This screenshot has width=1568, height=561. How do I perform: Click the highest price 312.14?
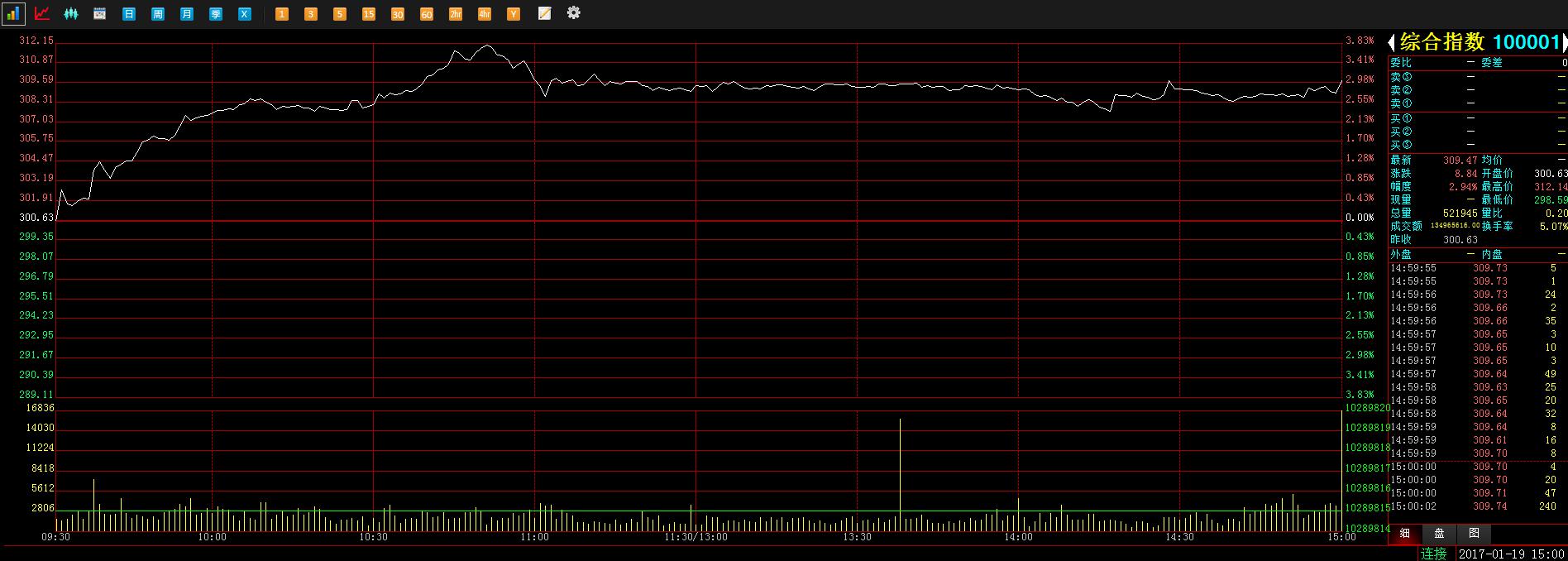tap(1551, 187)
